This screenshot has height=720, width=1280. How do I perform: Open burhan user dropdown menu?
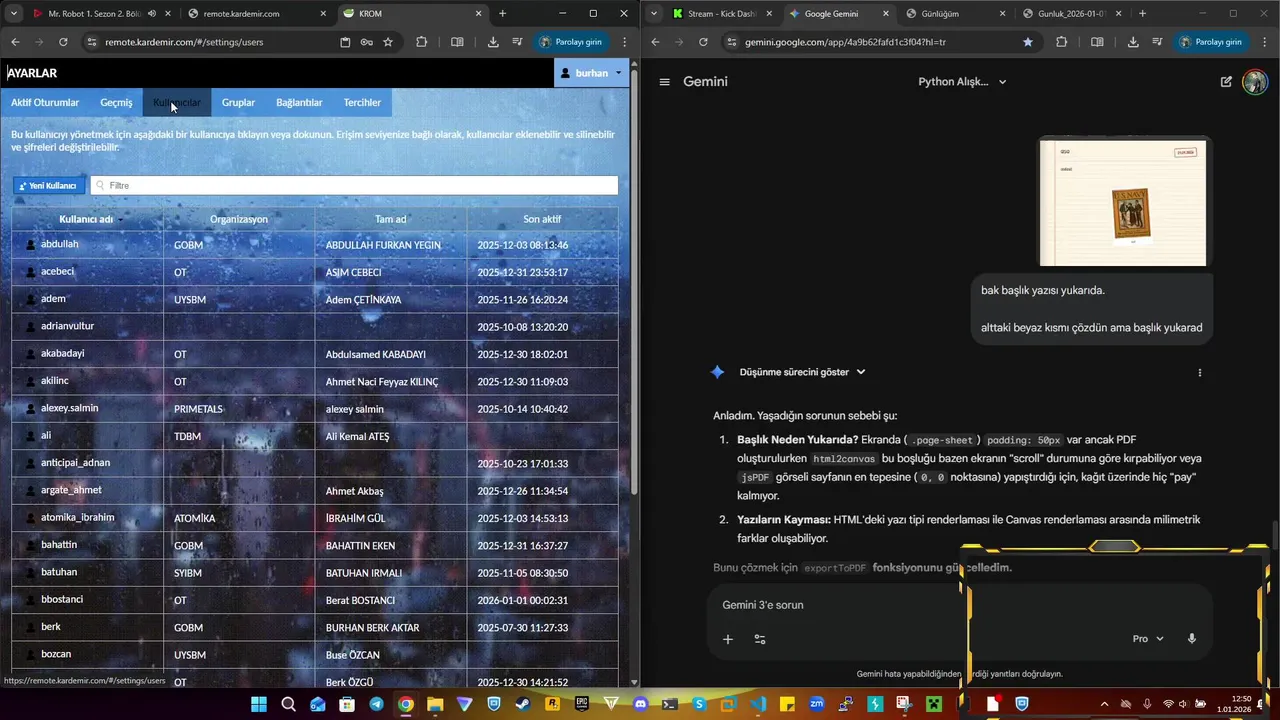point(591,73)
